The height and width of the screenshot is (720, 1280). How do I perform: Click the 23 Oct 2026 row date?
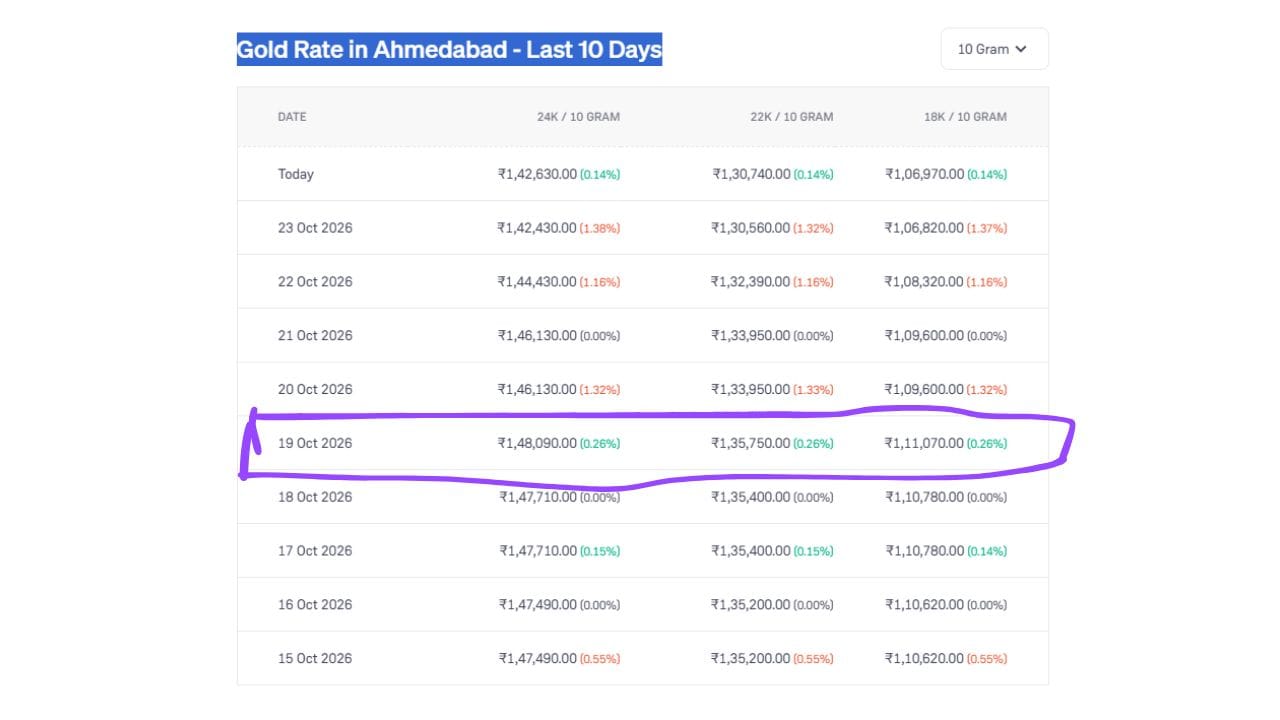pos(315,228)
